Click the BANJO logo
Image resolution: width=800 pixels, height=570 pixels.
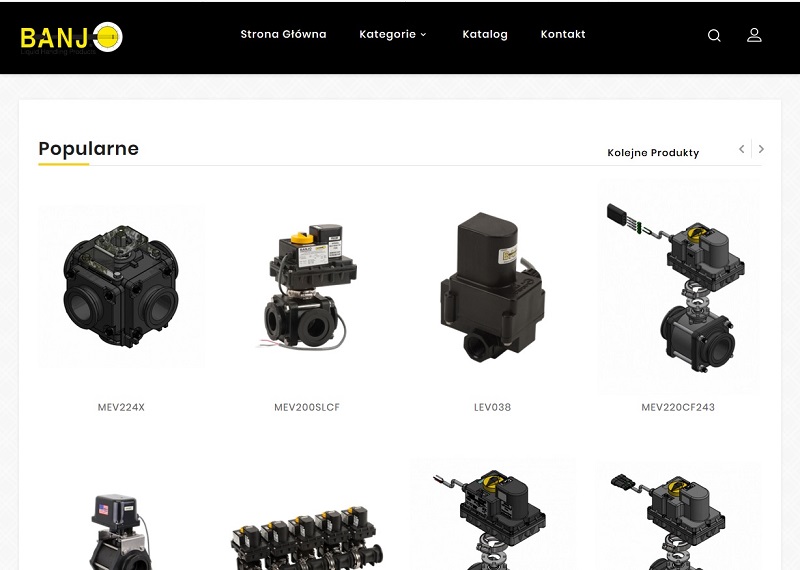click(71, 38)
